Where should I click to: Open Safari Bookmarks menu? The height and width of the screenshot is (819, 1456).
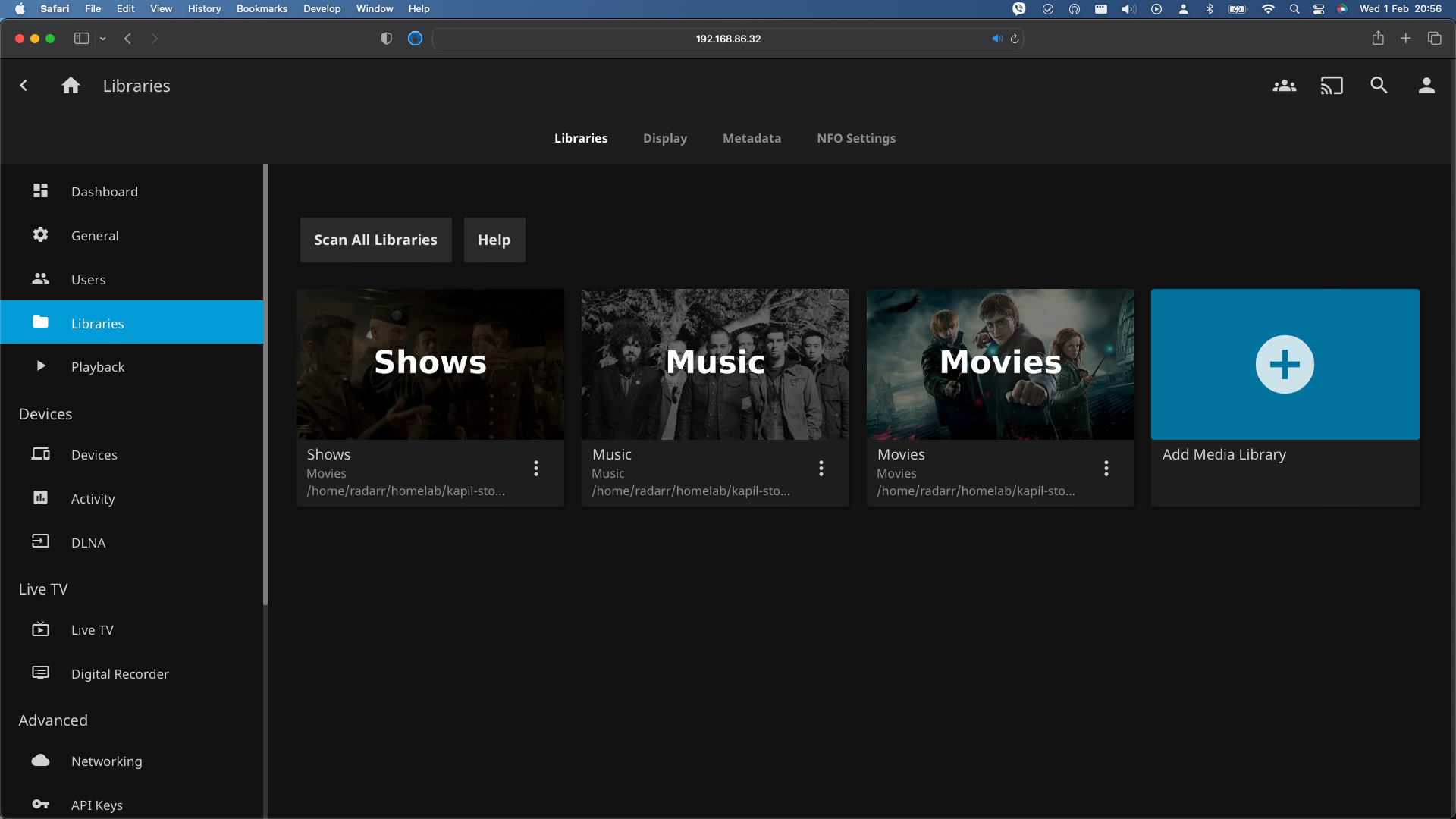tap(262, 8)
